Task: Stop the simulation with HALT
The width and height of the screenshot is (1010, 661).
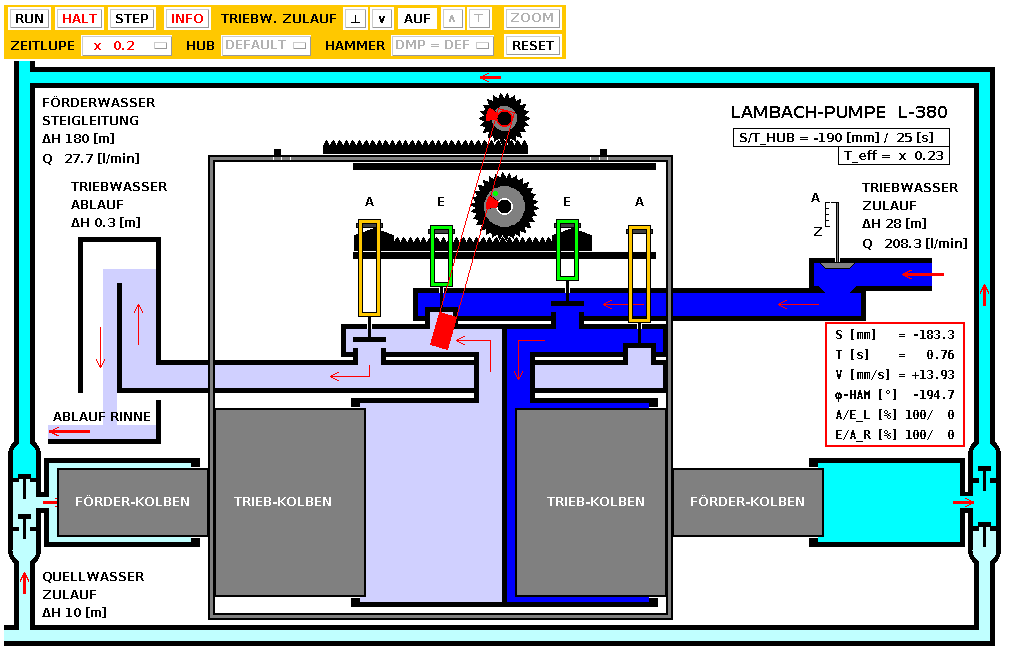Action: 79,19
